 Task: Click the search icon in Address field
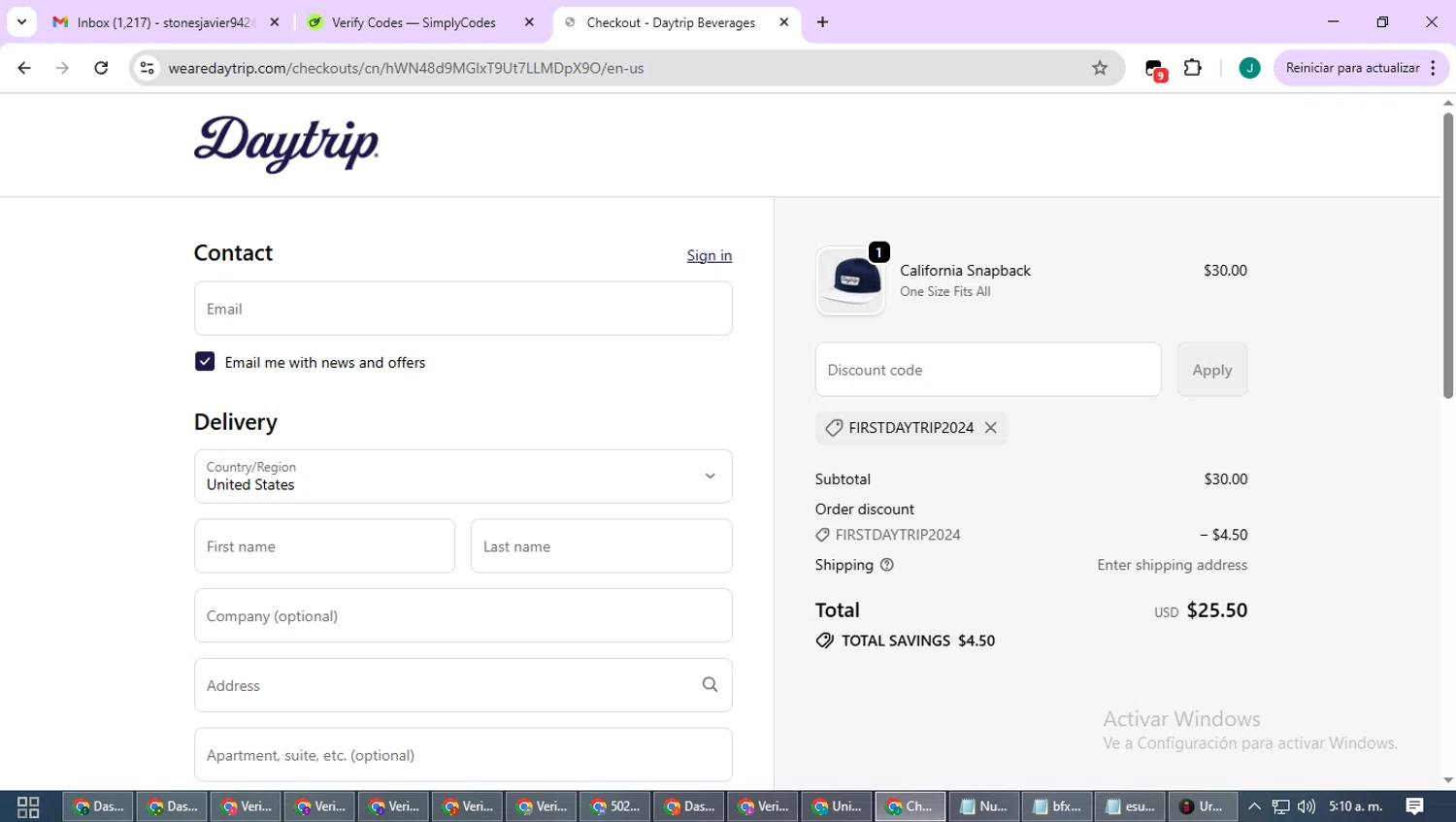pyautogui.click(x=710, y=685)
